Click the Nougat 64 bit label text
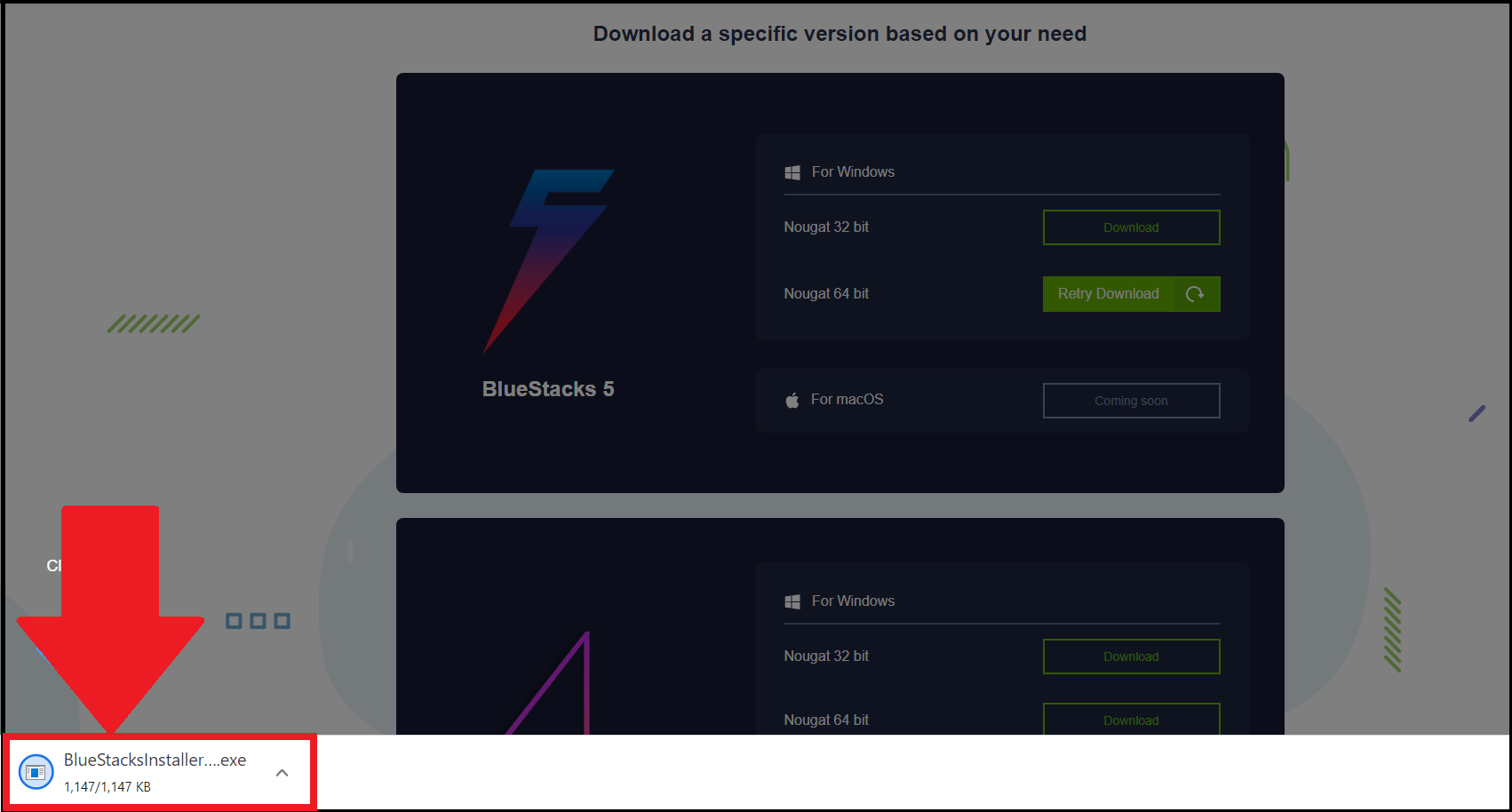 click(x=826, y=293)
